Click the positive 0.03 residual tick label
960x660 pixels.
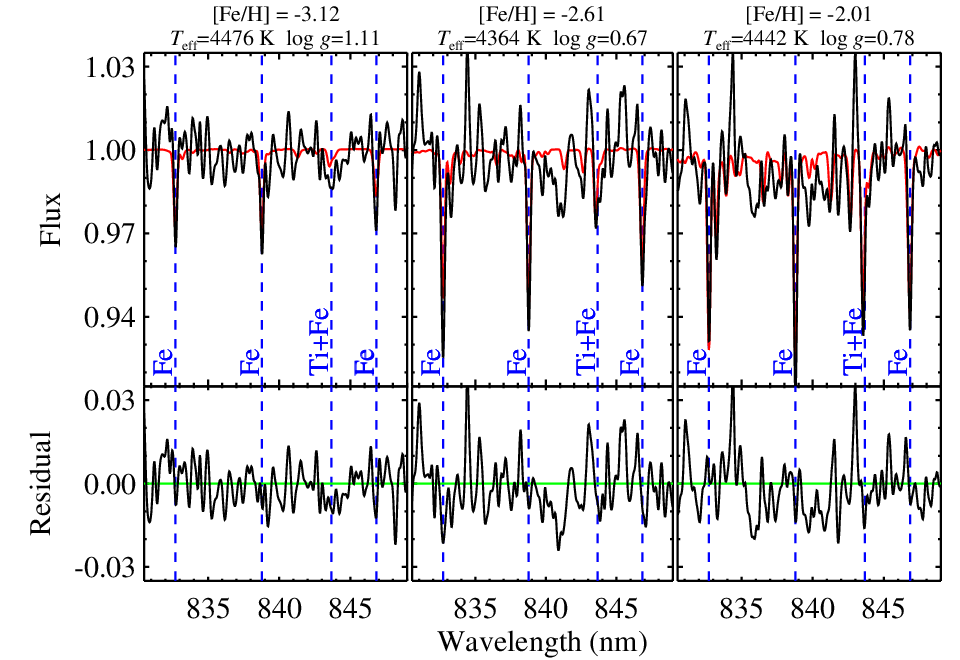coord(110,400)
